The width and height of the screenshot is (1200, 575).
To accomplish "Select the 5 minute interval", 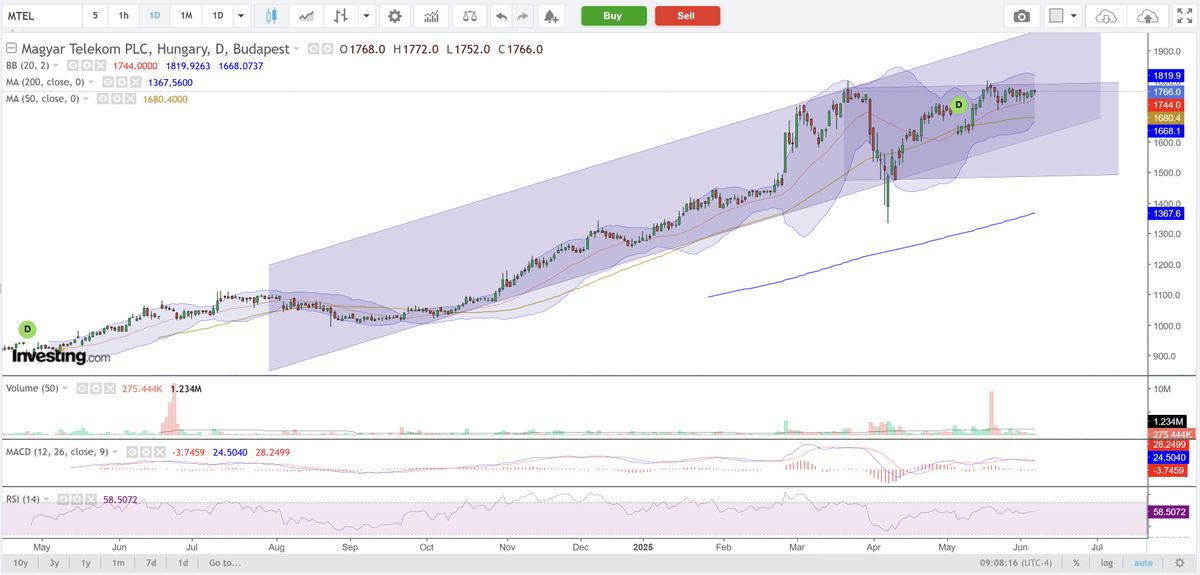I will (x=95, y=16).
